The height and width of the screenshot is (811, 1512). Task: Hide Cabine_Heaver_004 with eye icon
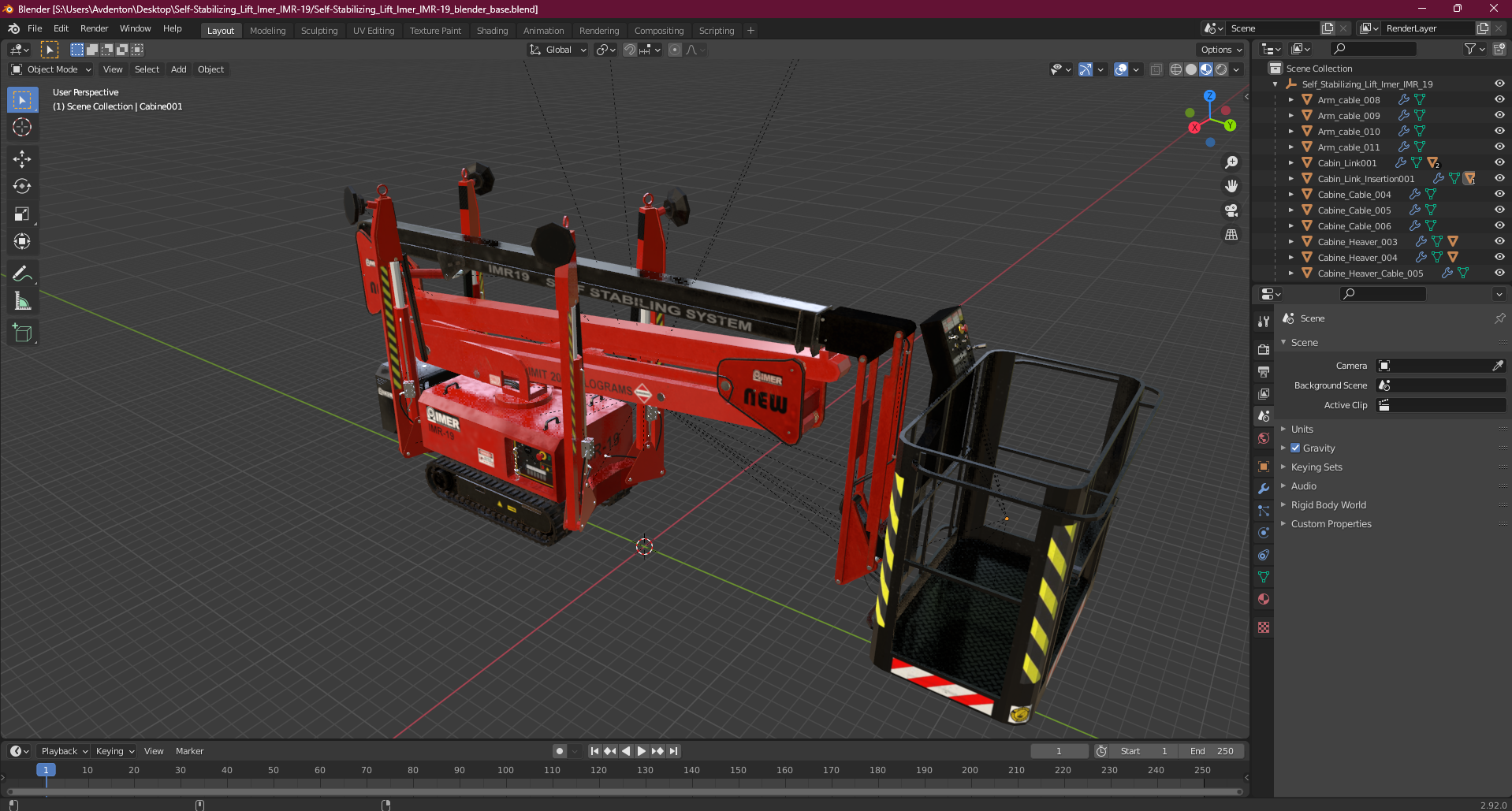pos(1499,257)
